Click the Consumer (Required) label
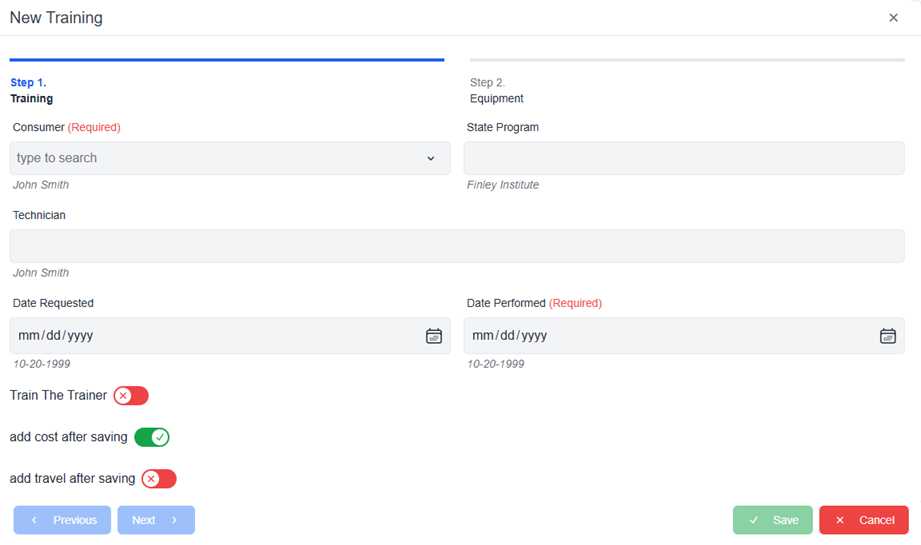Viewport: 921px width, 545px height. (x=66, y=127)
